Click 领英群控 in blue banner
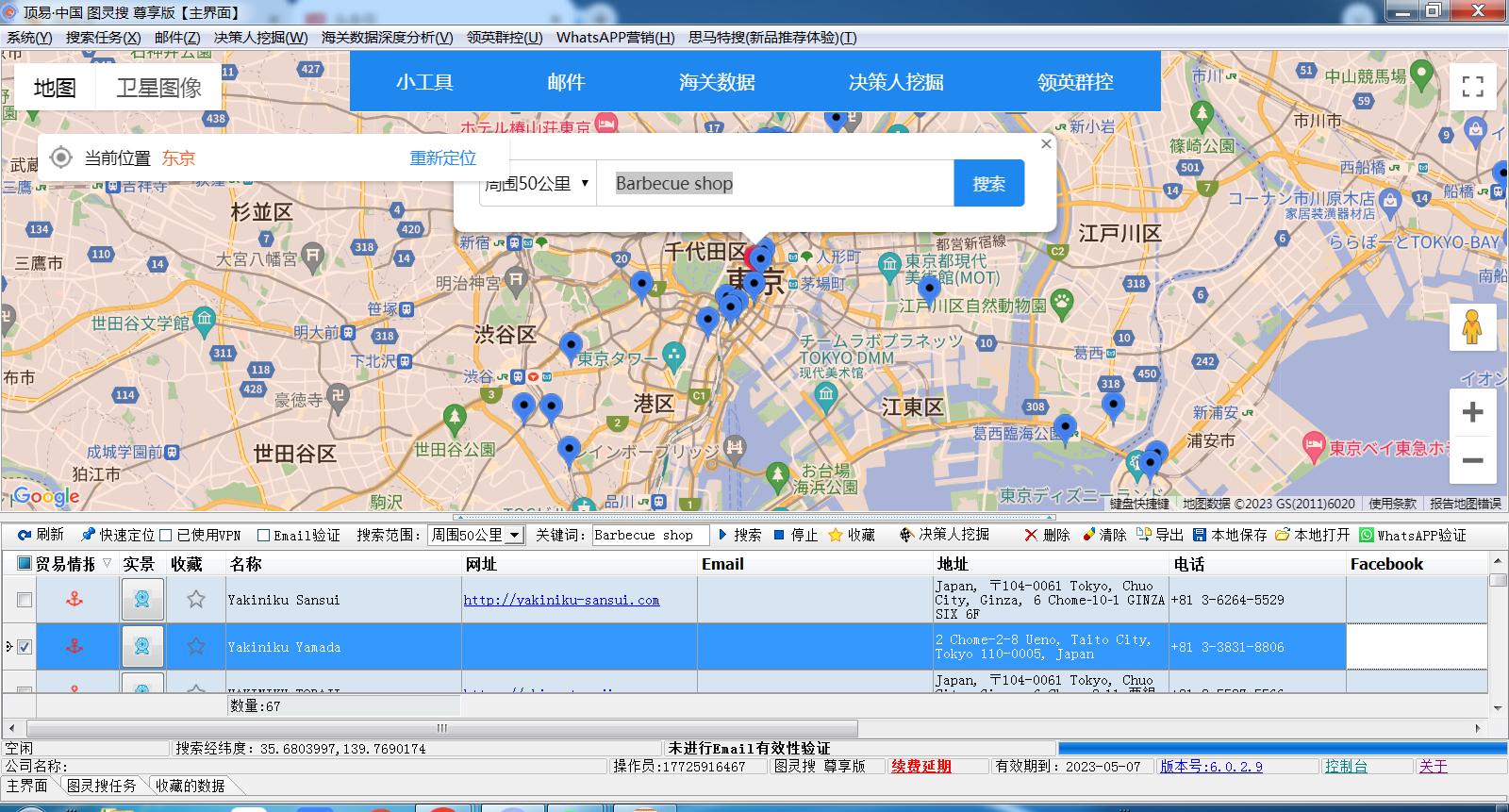Viewport: 1509px width, 812px height. click(x=1075, y=82)
